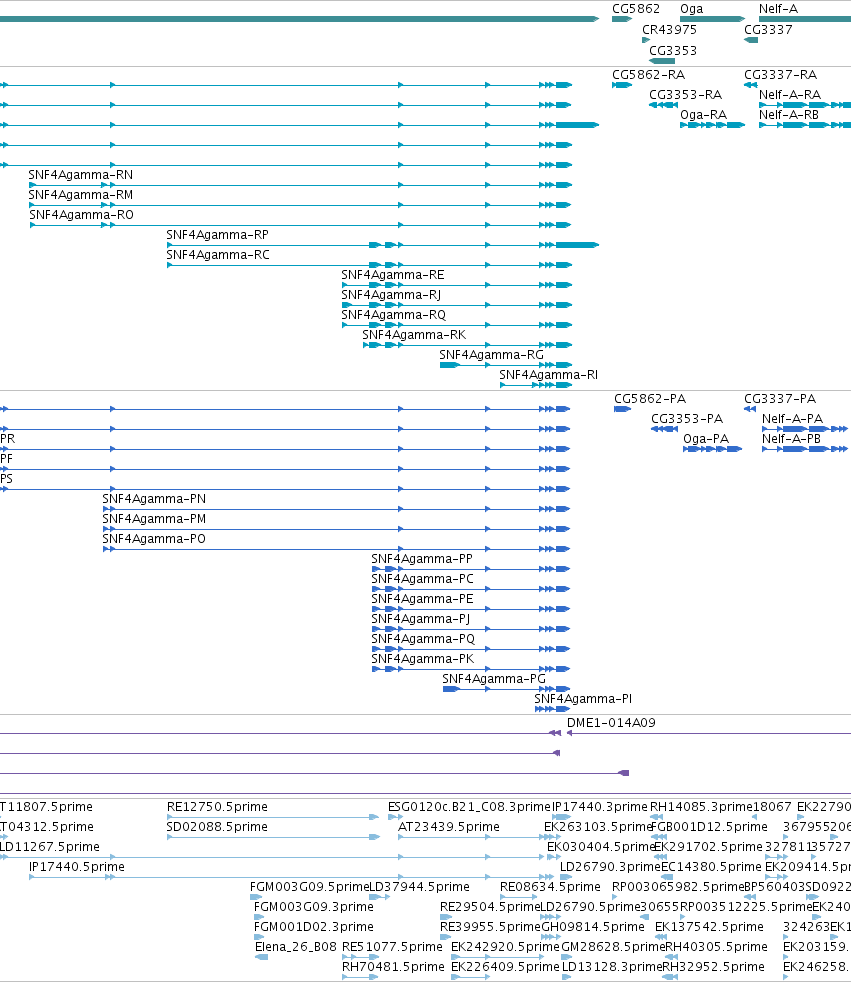Click SNF4Agamma-PK protein label
This screenshot has height=982, width=851.
coord(423,659)
